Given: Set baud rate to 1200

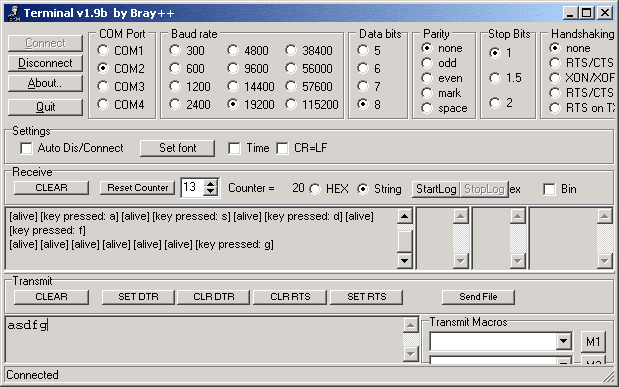Looking at the screenshot, I should tap(190, 86).
